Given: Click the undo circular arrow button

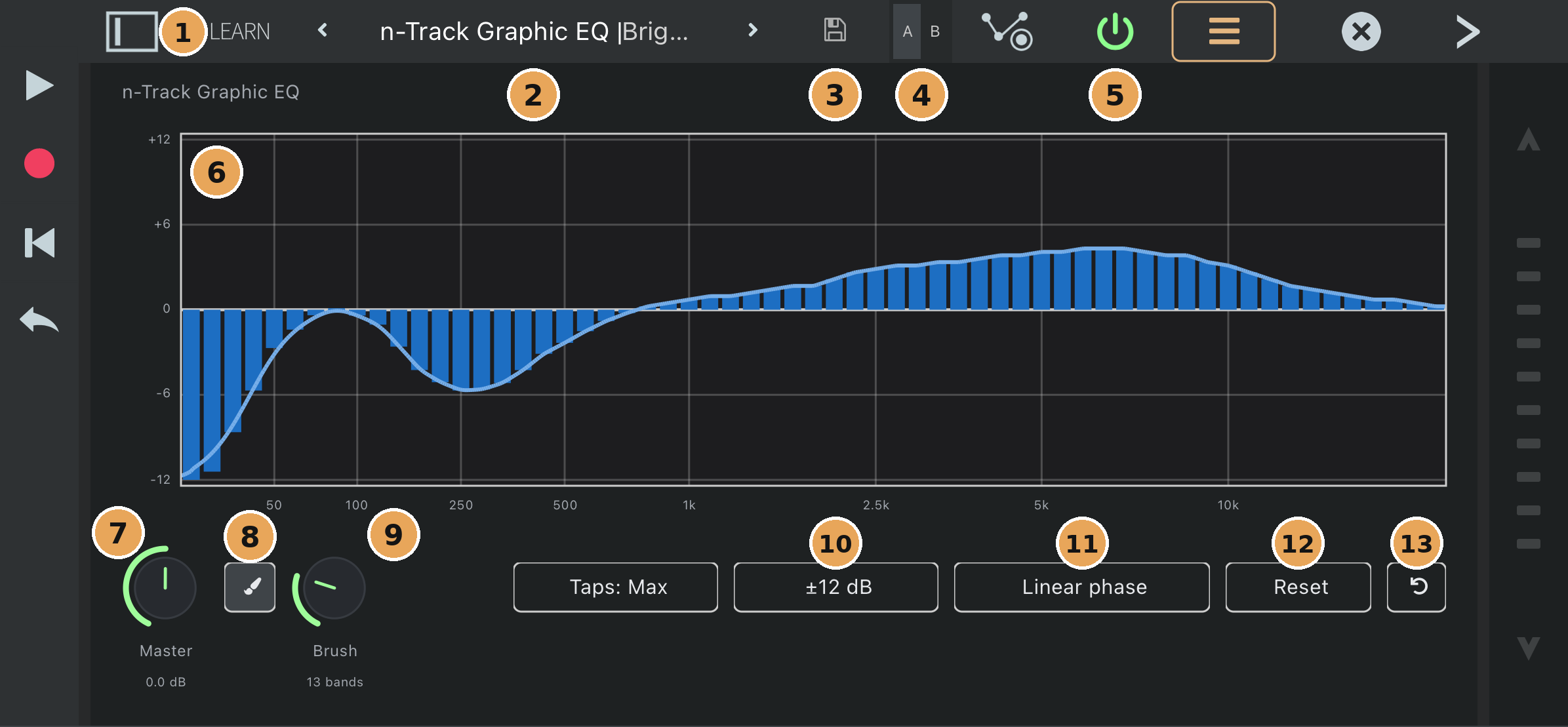Looking at the screenshot, I should tap(1417, 587).
